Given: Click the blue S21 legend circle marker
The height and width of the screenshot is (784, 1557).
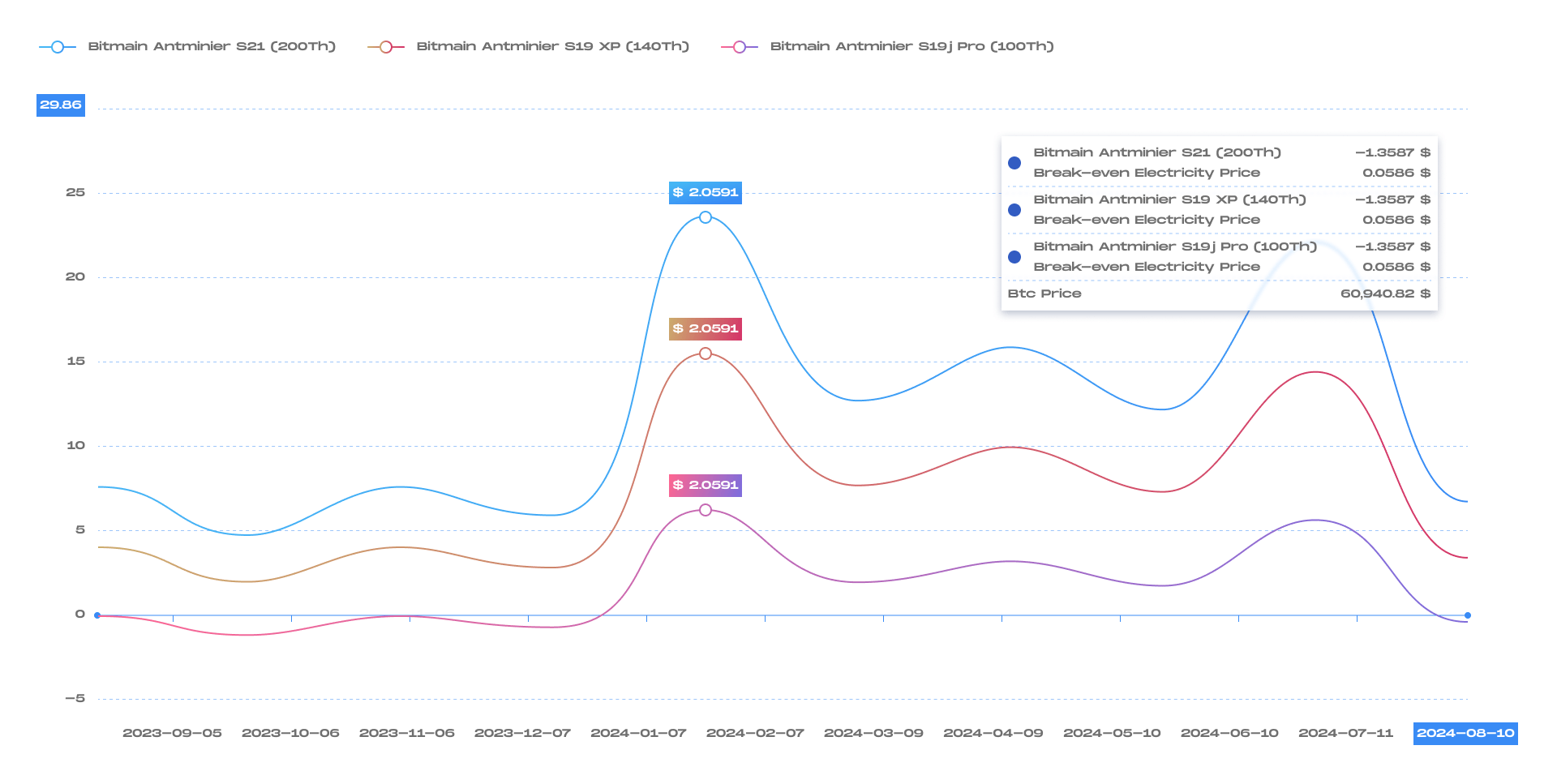Looking at the screenshot, I should 58,47.
